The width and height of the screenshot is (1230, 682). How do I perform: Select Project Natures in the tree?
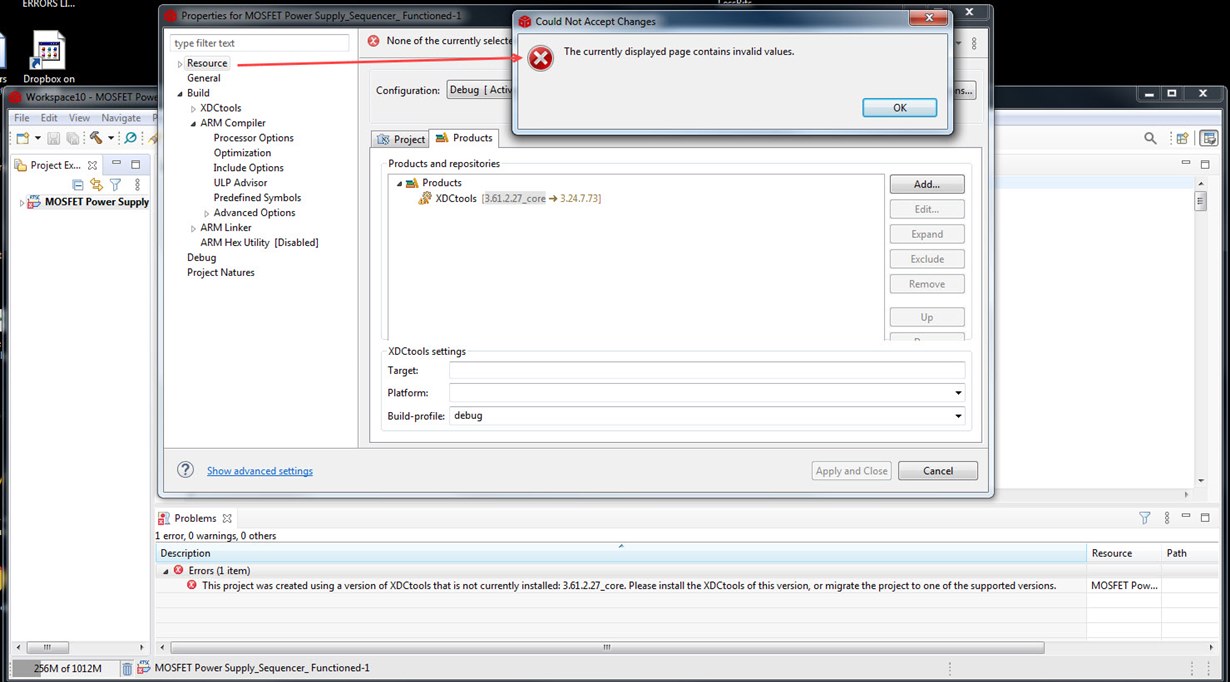pos(221,273)
